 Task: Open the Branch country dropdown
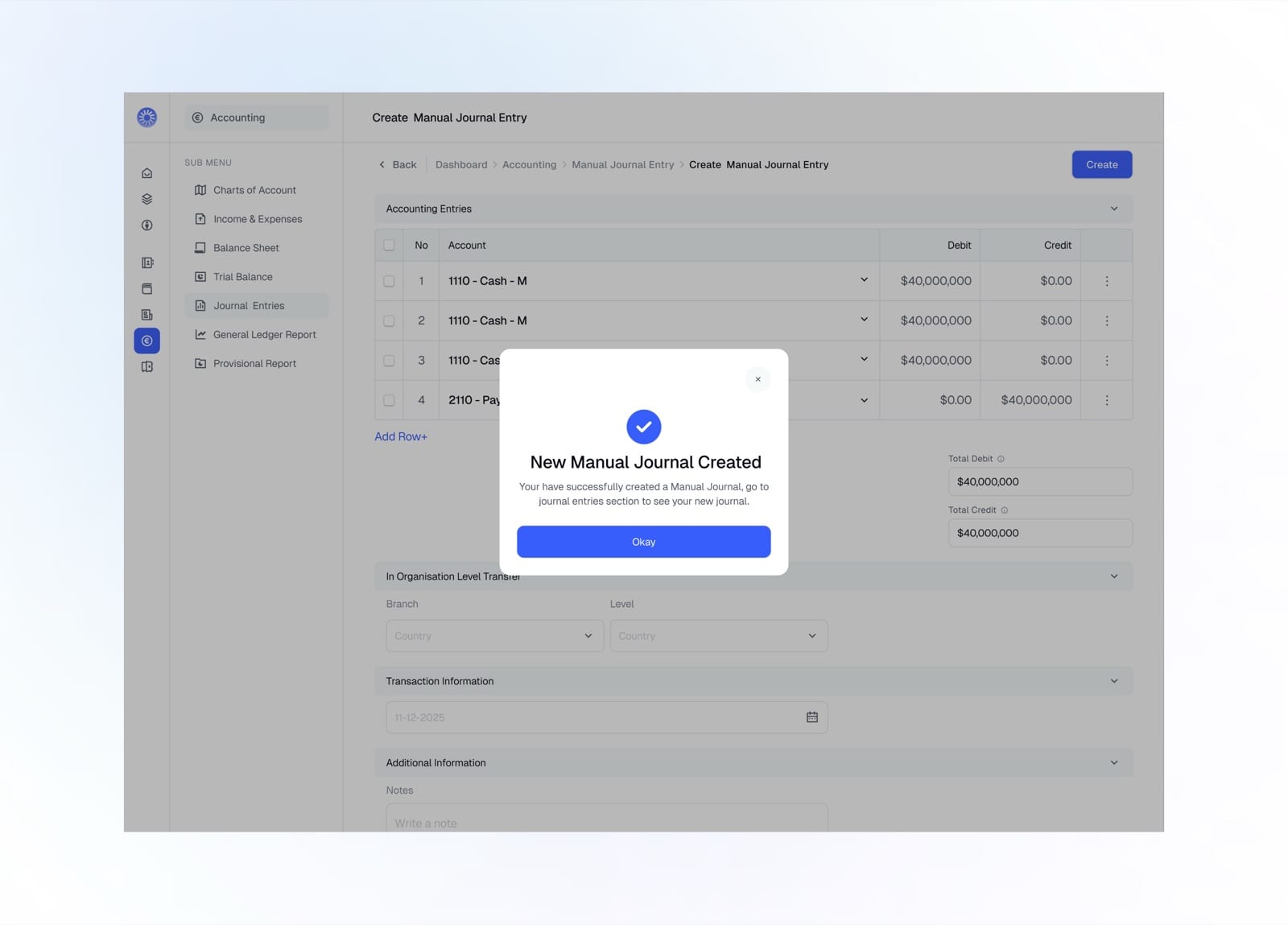494,636
